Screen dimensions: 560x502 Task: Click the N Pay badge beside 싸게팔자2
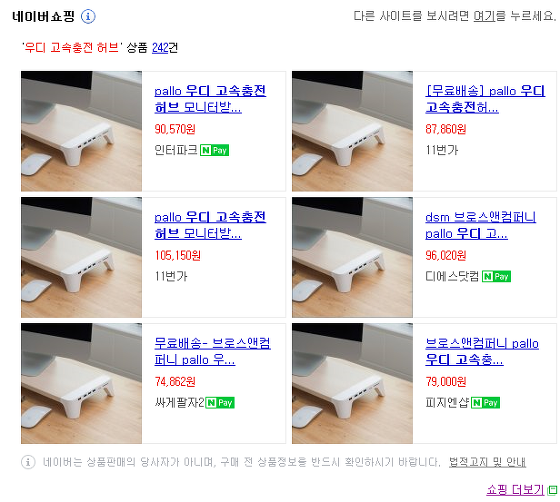click(220, 402)
